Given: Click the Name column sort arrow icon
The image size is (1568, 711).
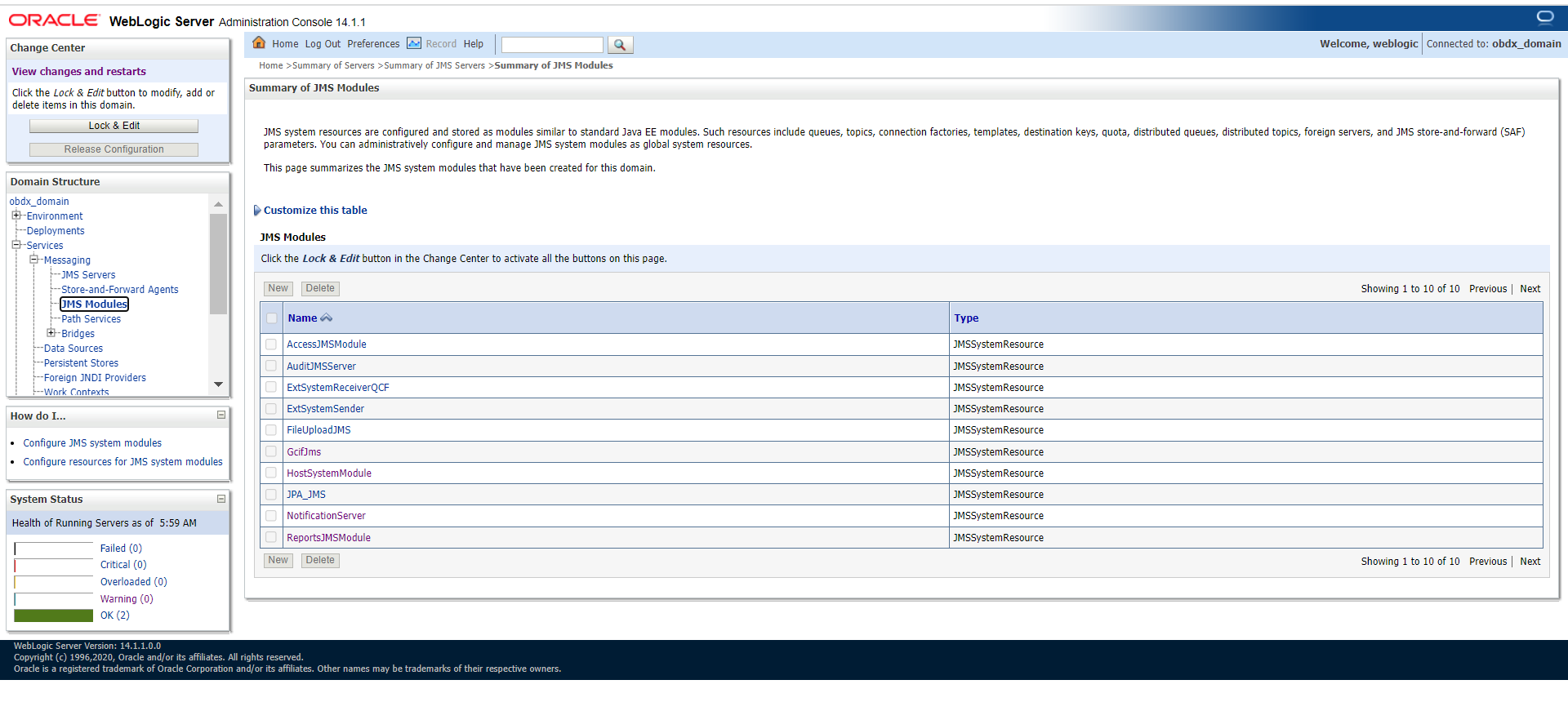Looking at the screenshot, I should [327, 318].
